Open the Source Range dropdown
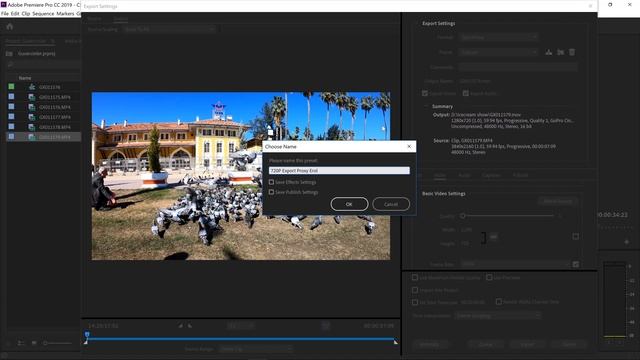640x360 pixels. [256, 349]
